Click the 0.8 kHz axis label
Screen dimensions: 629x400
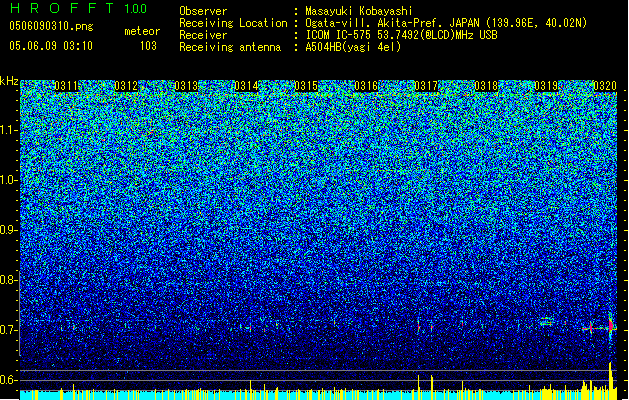(x=7, y=280)
